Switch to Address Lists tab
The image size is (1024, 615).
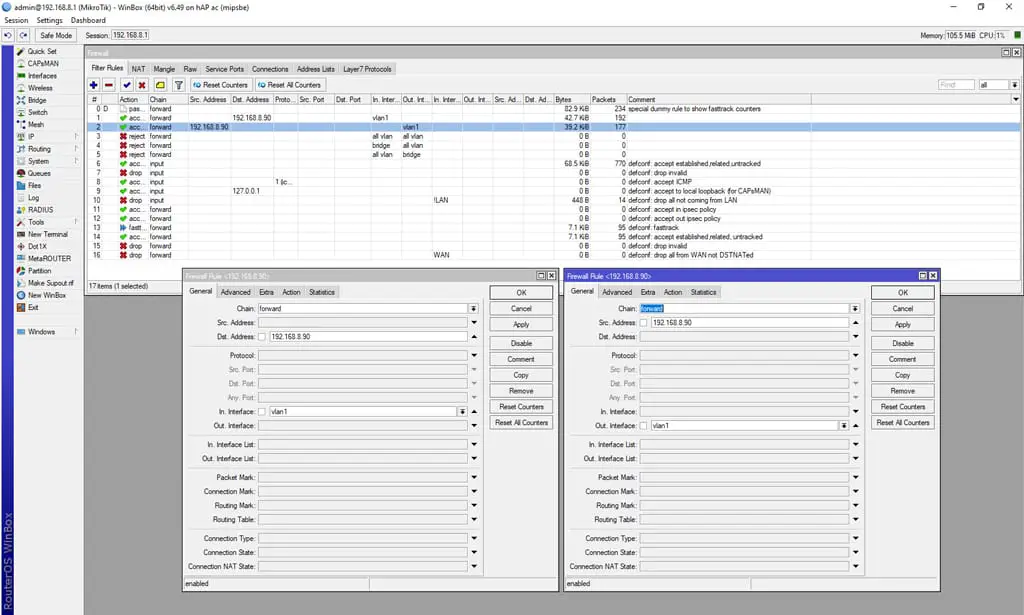(x=315, y=69)
